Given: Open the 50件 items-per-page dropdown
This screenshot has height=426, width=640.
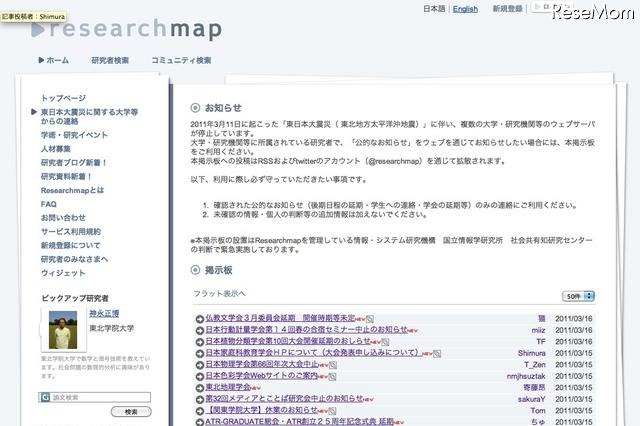Looking at the screenshot, I should click(578, 296).
